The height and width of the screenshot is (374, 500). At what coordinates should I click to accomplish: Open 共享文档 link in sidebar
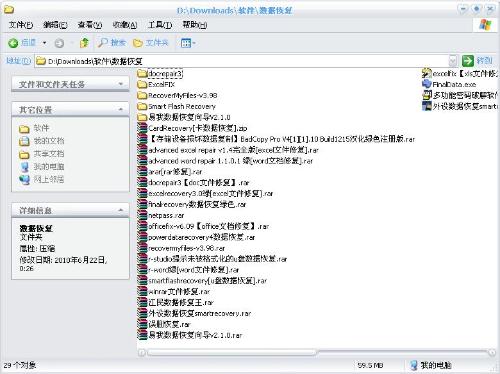pos(42,154)
